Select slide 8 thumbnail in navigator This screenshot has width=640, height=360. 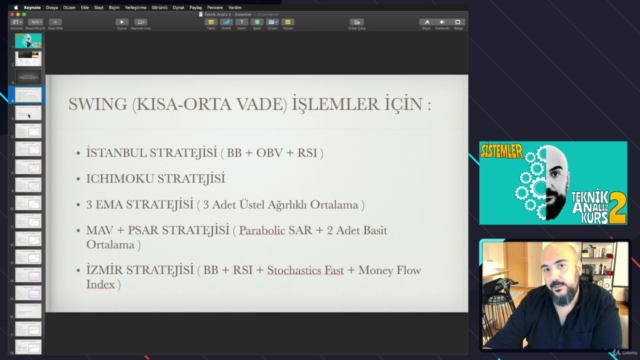coord(28,167)
